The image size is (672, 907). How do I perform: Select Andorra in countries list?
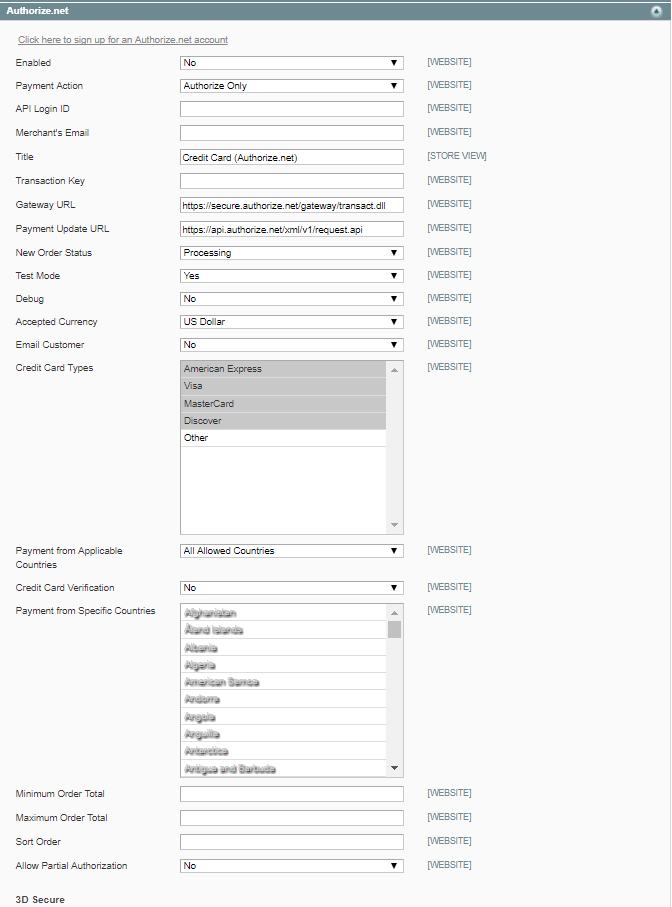click(x=283, y=699)
